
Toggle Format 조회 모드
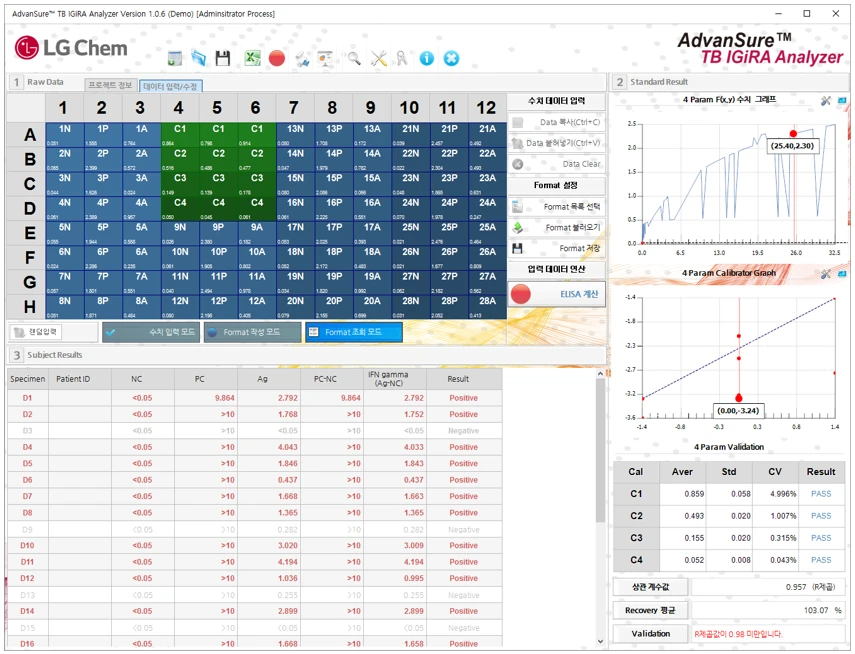354,332
